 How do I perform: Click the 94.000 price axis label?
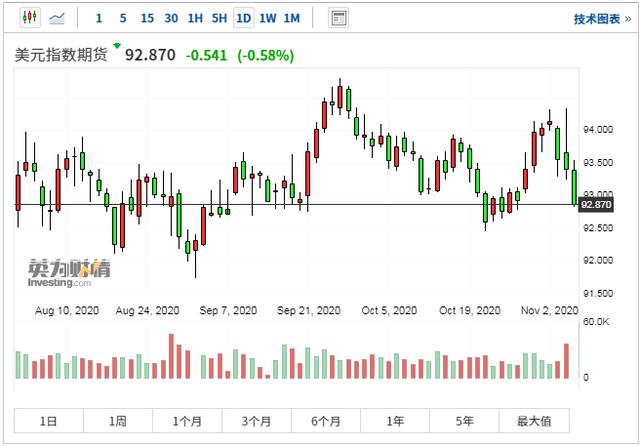(598, 130)
